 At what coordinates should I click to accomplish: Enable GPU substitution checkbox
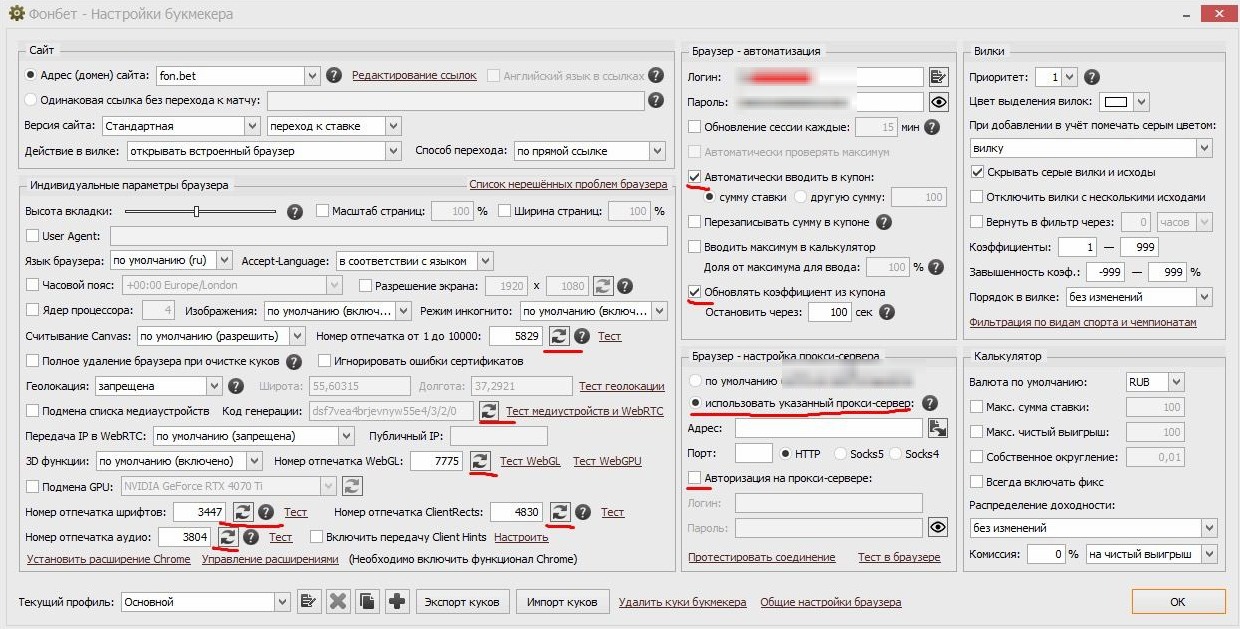coord(33,487)
